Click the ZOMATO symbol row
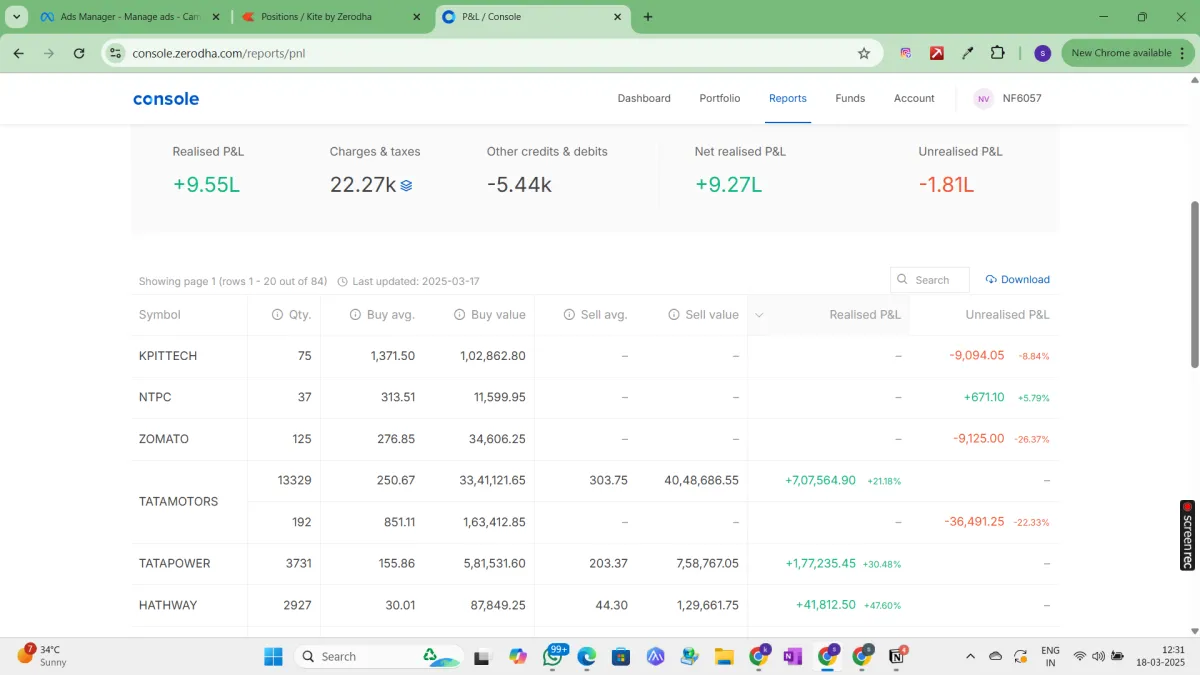 tap(595, 439)
